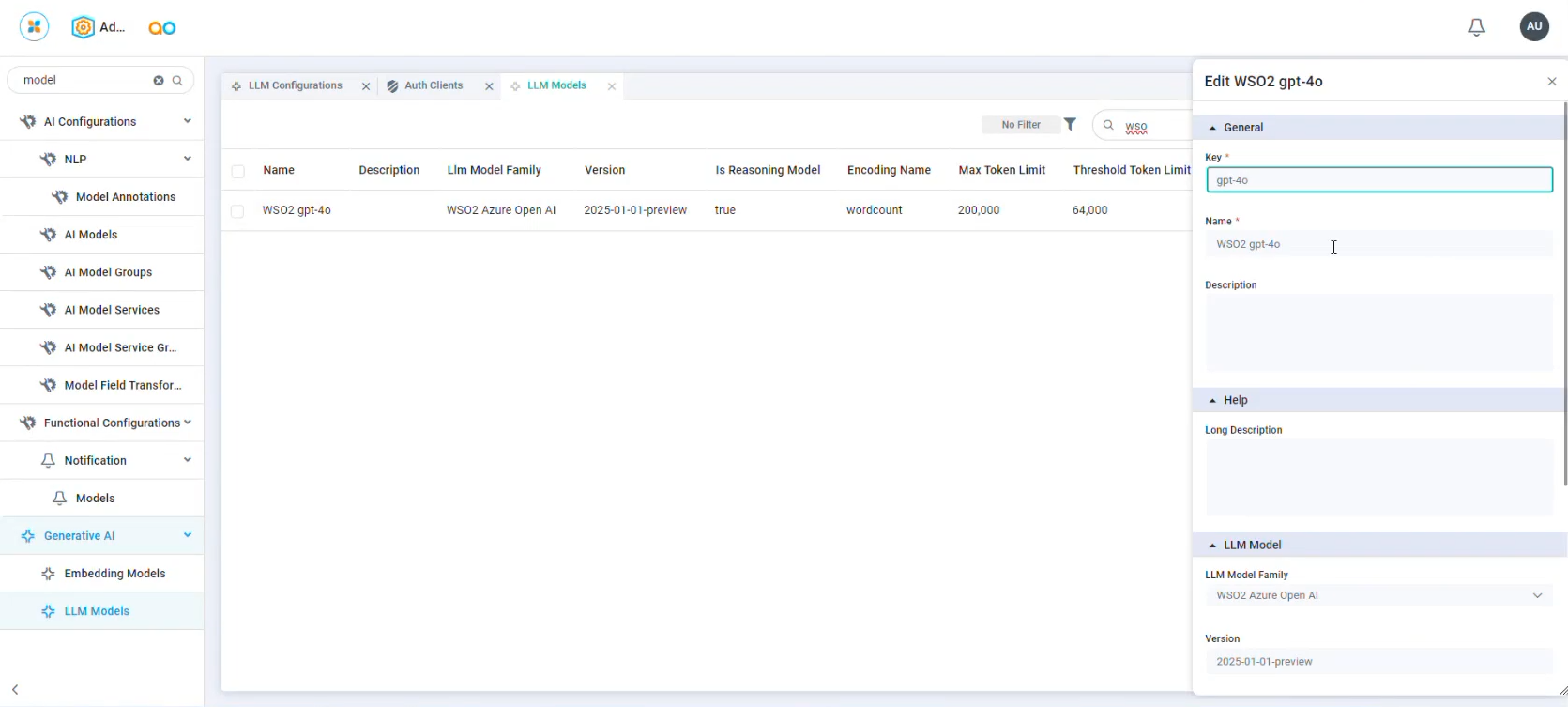Open the app launcher logo icon
The width and height of the screenshot is (1568, 707).
34,27
